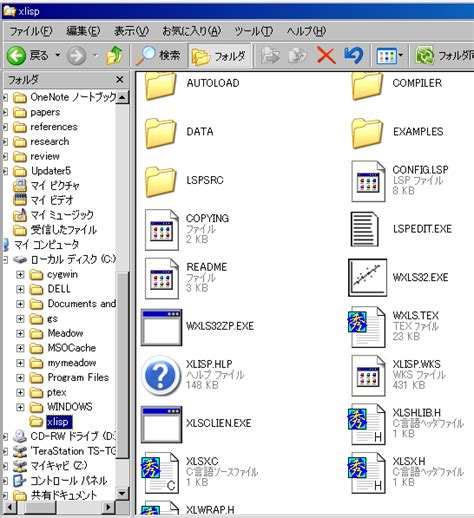Open the お気に入り(A) menu
The height and width of the screenshot is (518, 474).
click(191, 31)
